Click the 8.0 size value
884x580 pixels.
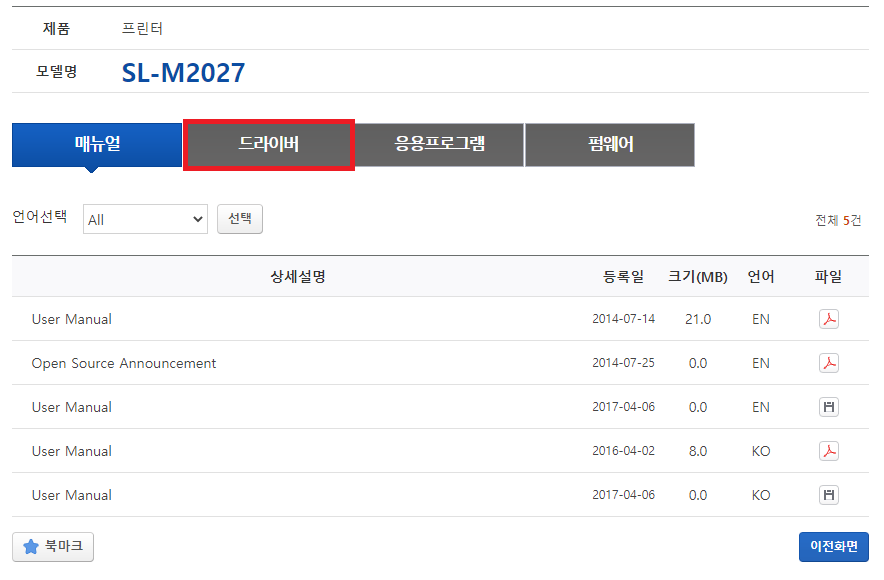698,451
